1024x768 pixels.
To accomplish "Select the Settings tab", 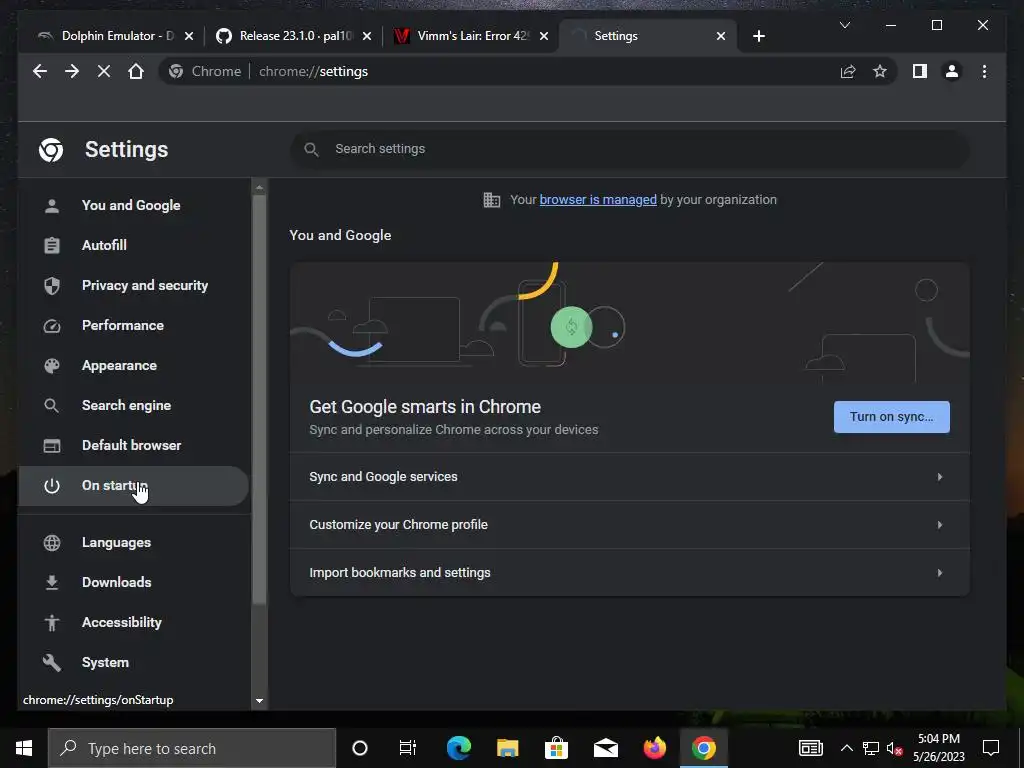I will (x=647, y=36).
